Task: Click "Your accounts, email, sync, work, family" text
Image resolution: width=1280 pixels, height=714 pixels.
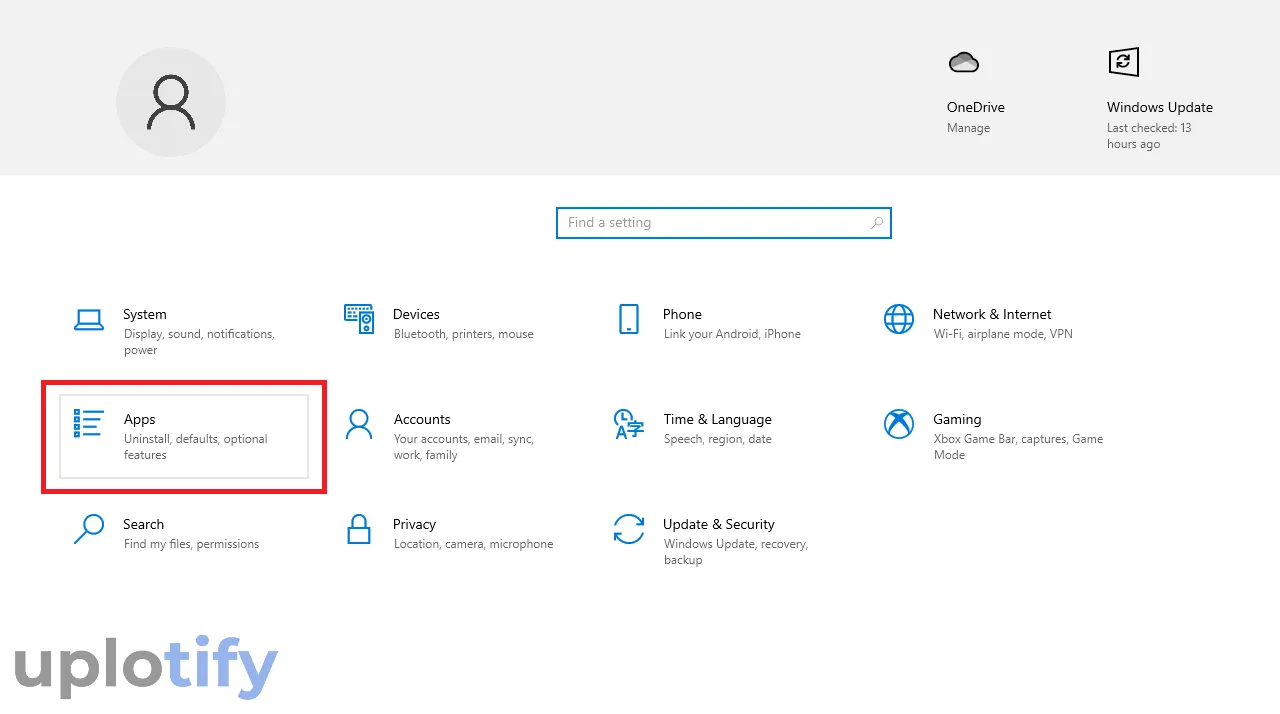Action: pos(464,447)
